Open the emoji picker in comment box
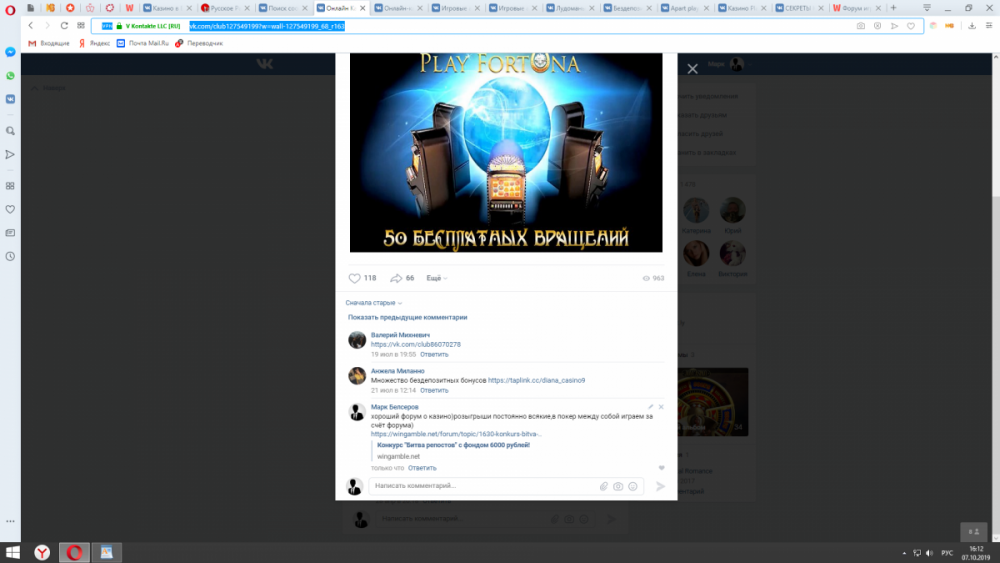Screen dimensions: 1000x563 tap(633, 486)
